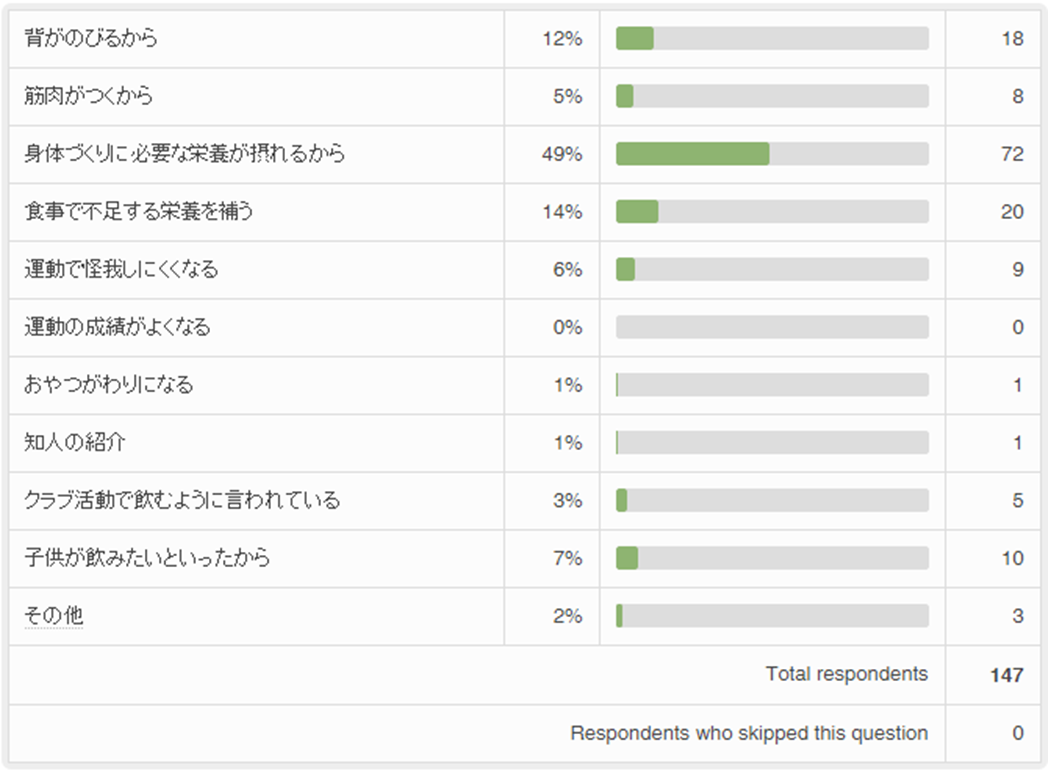
Task: Select the おやつがわりになる answer label
Action: click(108, 385)
